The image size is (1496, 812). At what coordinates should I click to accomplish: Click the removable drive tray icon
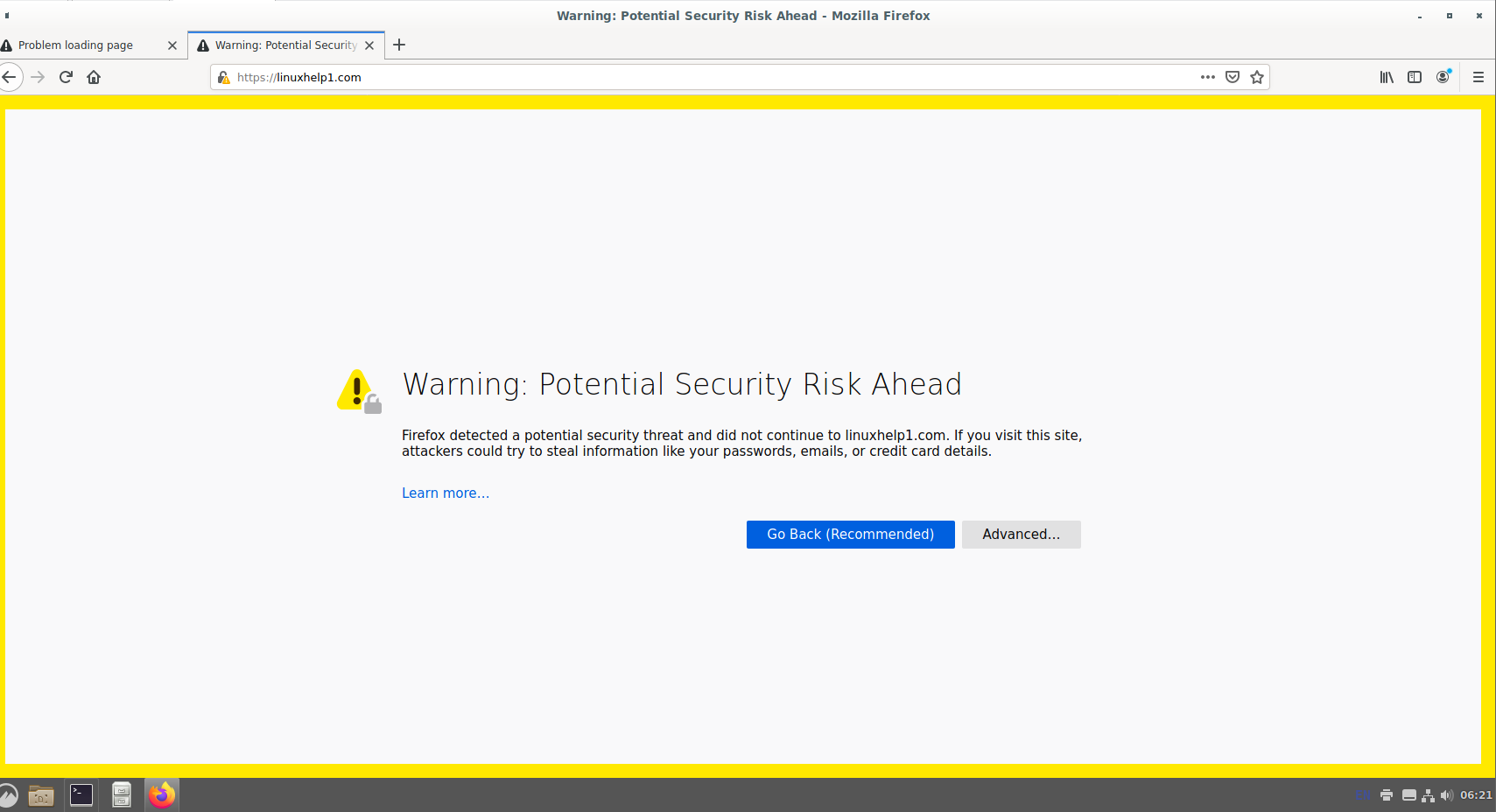click(1409, 795)
